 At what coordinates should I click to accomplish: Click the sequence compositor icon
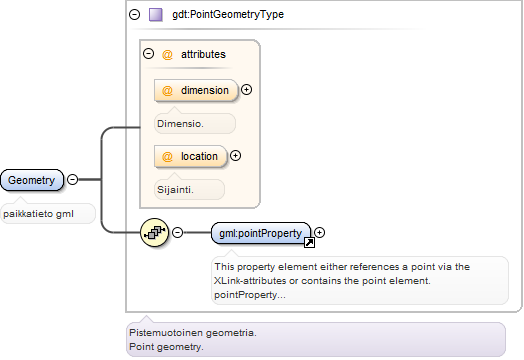155,233
